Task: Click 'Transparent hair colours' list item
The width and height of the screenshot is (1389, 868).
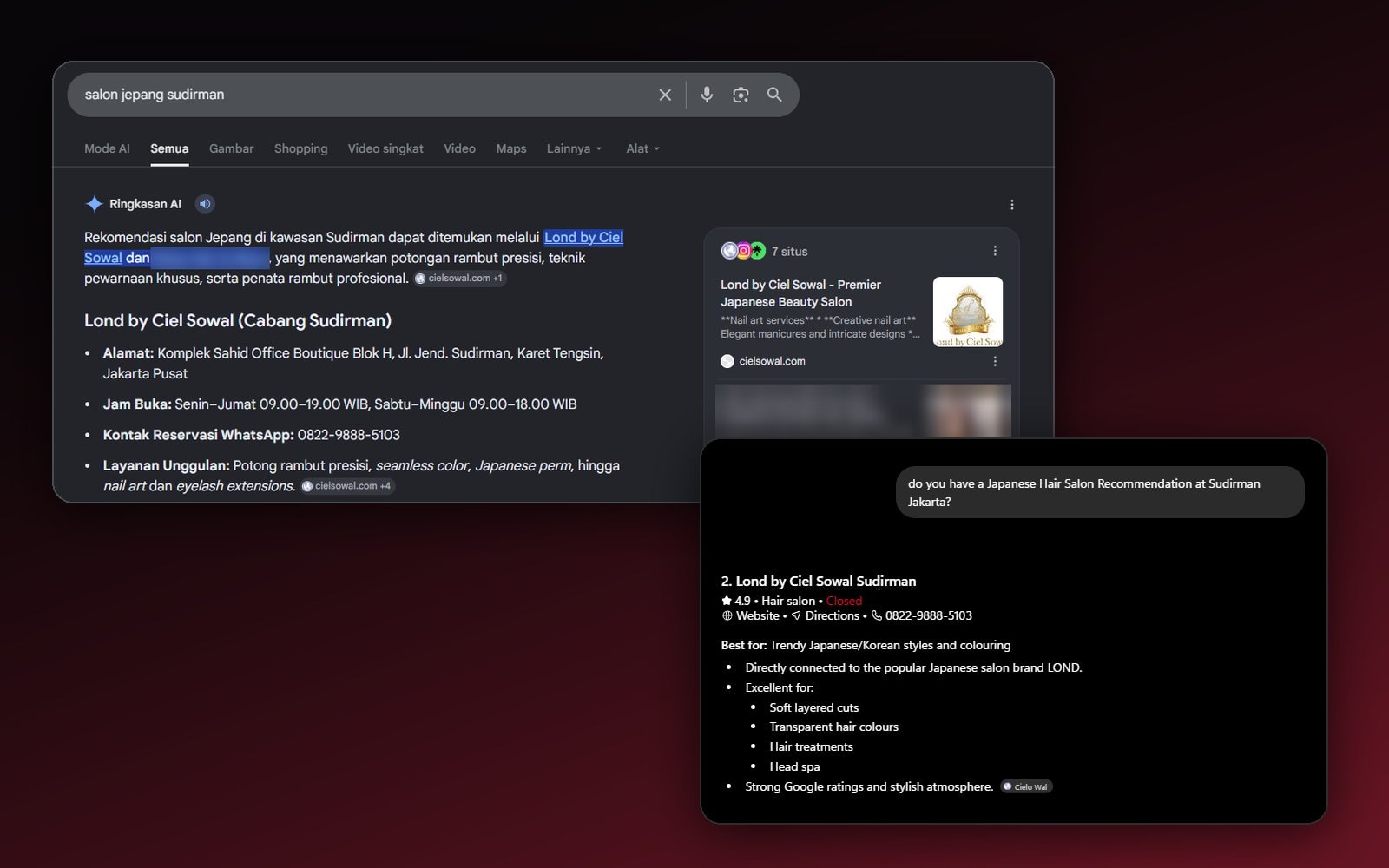Action: tap(833, 727)
